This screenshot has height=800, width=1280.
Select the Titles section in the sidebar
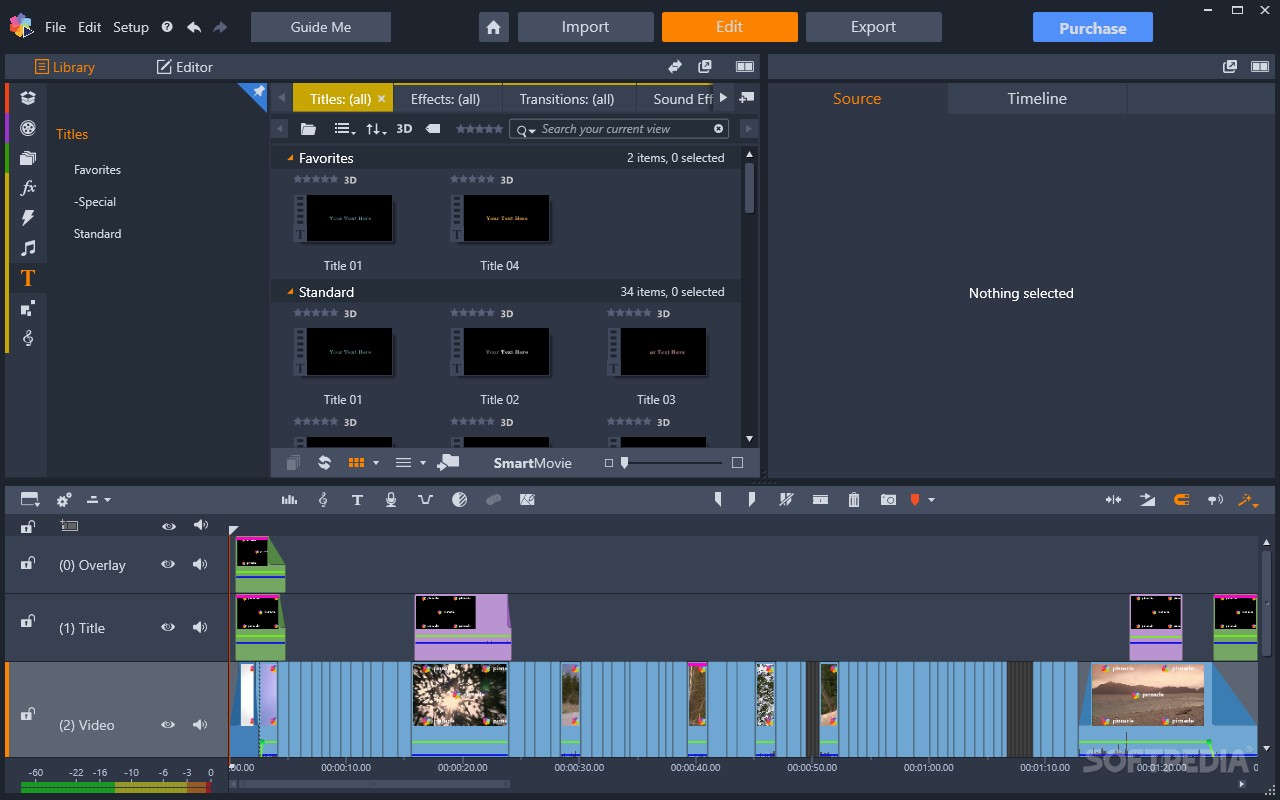27,277
